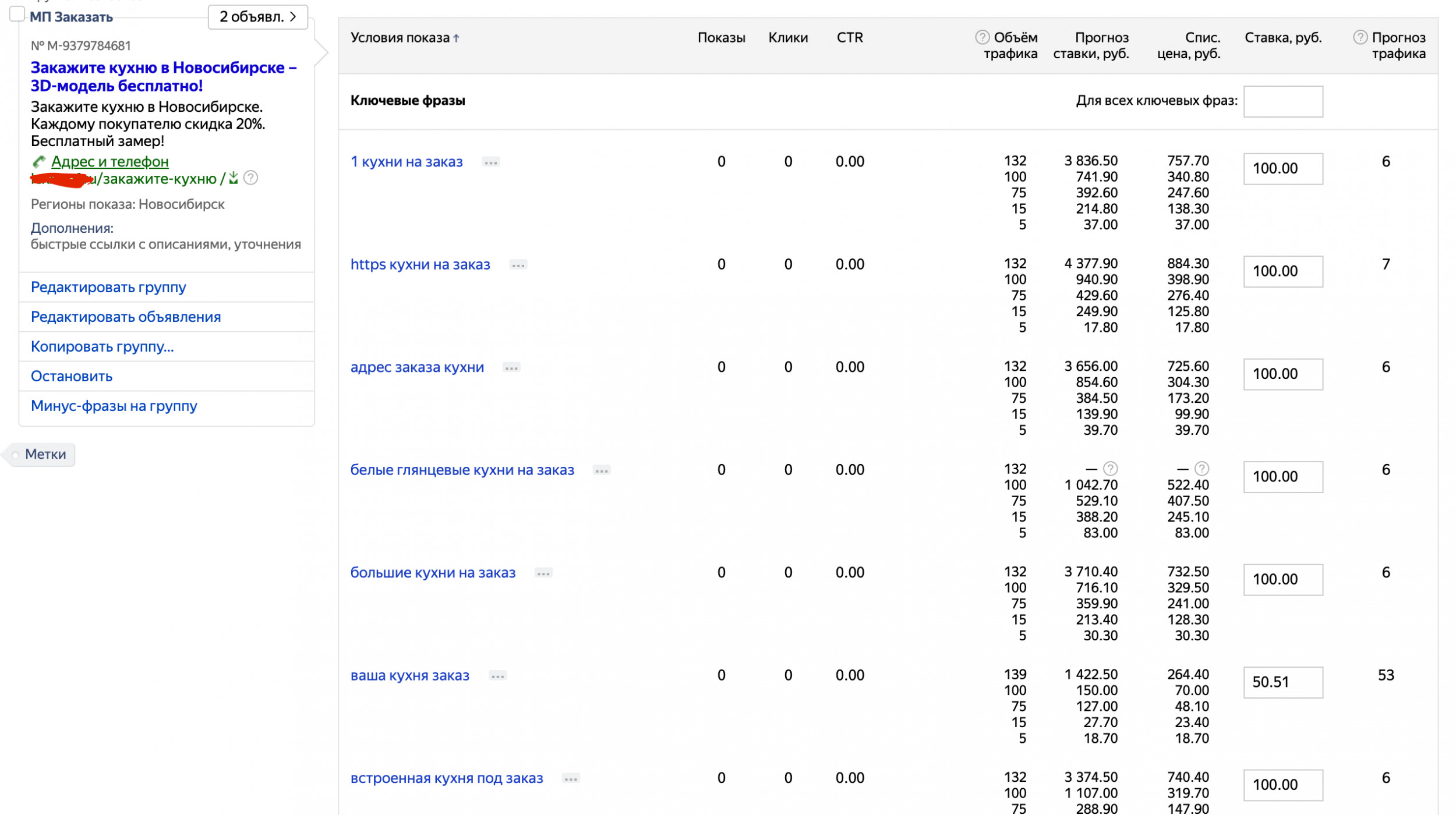Click question mark after ad display URL
Viewport: 1456px width, 815px height.
click(x=250, y=178)
